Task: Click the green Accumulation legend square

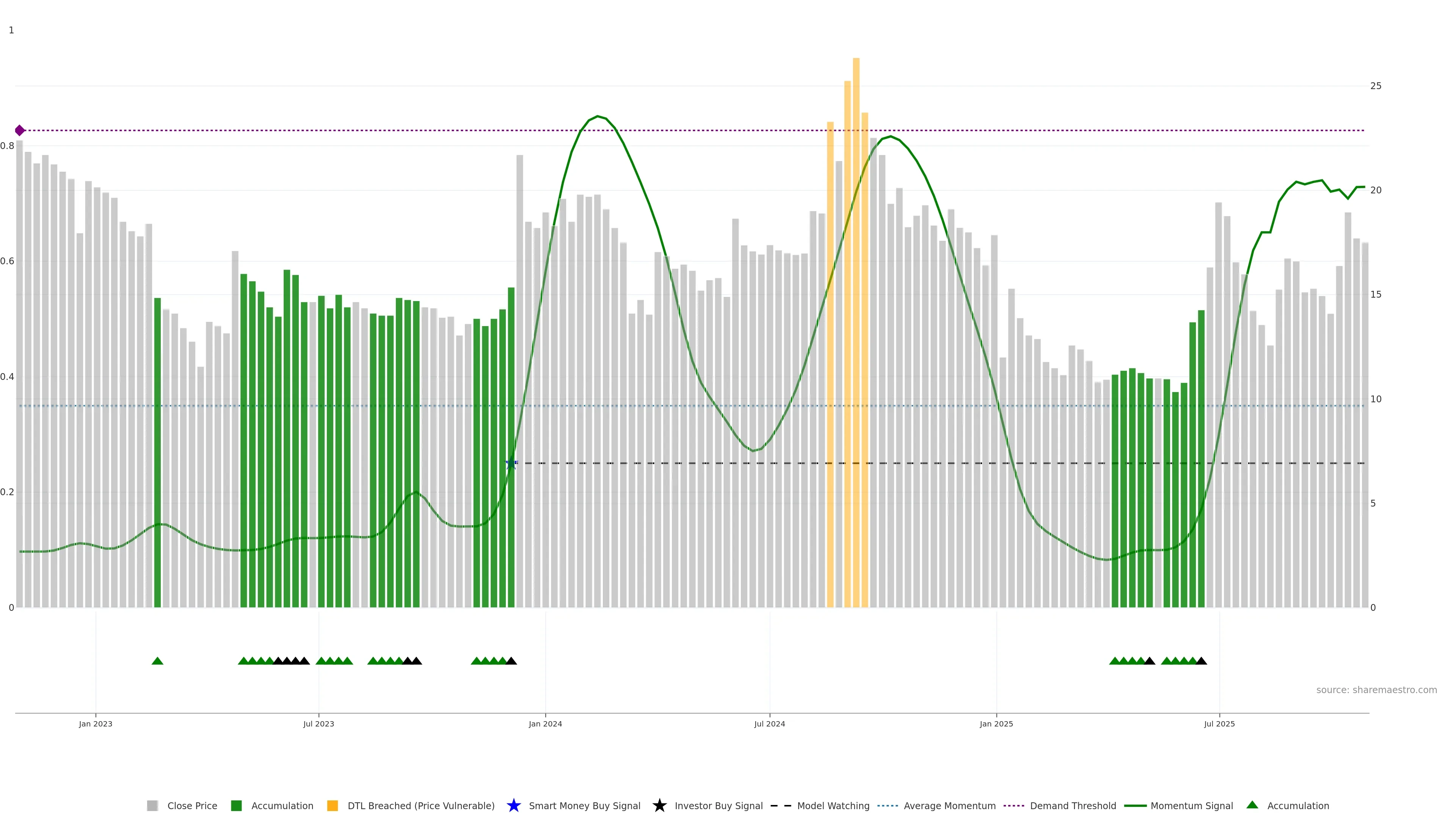Action: pyautogui.click(x=236, y=805)
